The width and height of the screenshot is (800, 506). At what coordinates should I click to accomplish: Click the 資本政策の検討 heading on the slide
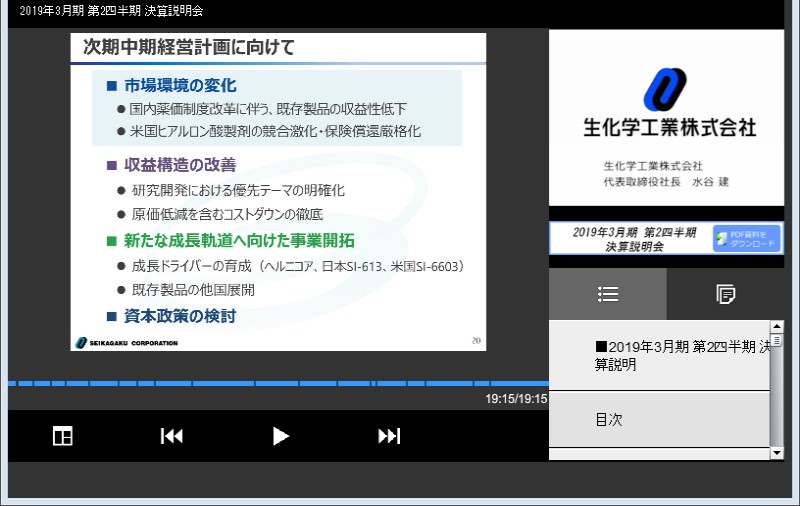pyautogui.click(x=180, y=316)
